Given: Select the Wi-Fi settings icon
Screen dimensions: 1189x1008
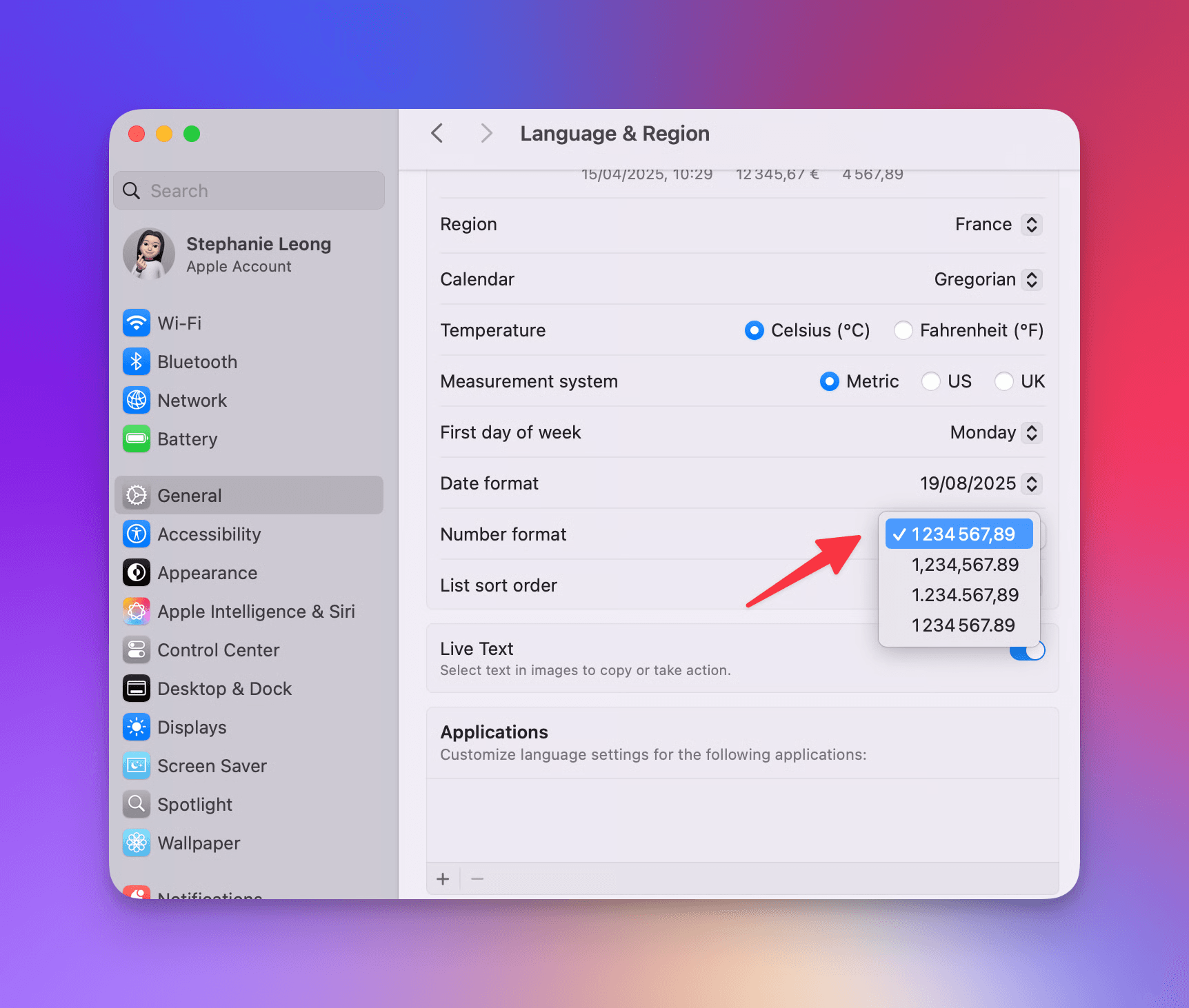Looking at the screenshot, I should click(x=136, y=323).
